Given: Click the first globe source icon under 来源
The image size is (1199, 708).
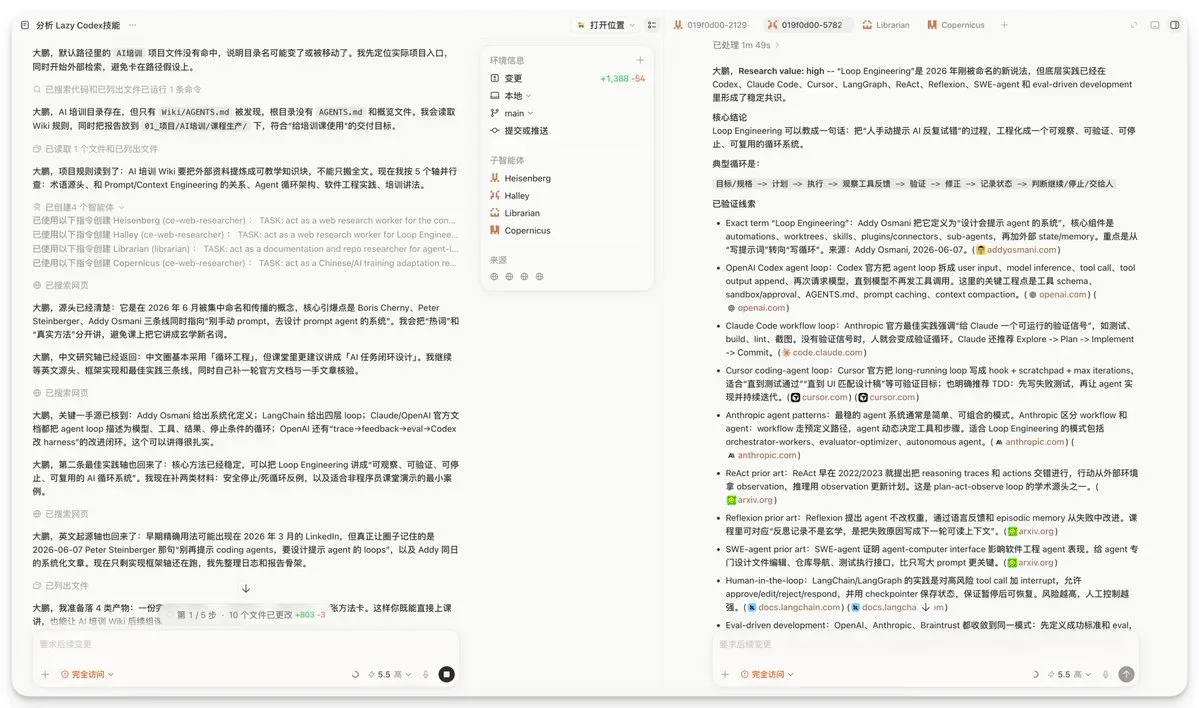Looking at the screenshot, I should click(494, 277).
